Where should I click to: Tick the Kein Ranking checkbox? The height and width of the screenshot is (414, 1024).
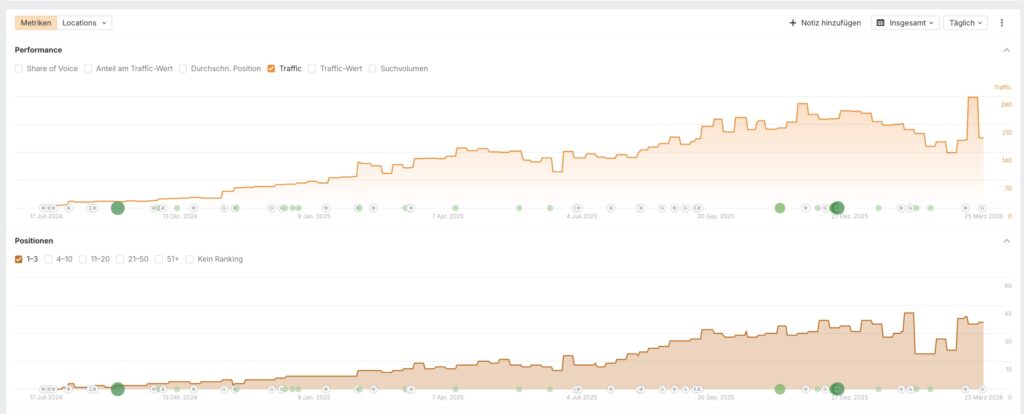tap(190, 259)
